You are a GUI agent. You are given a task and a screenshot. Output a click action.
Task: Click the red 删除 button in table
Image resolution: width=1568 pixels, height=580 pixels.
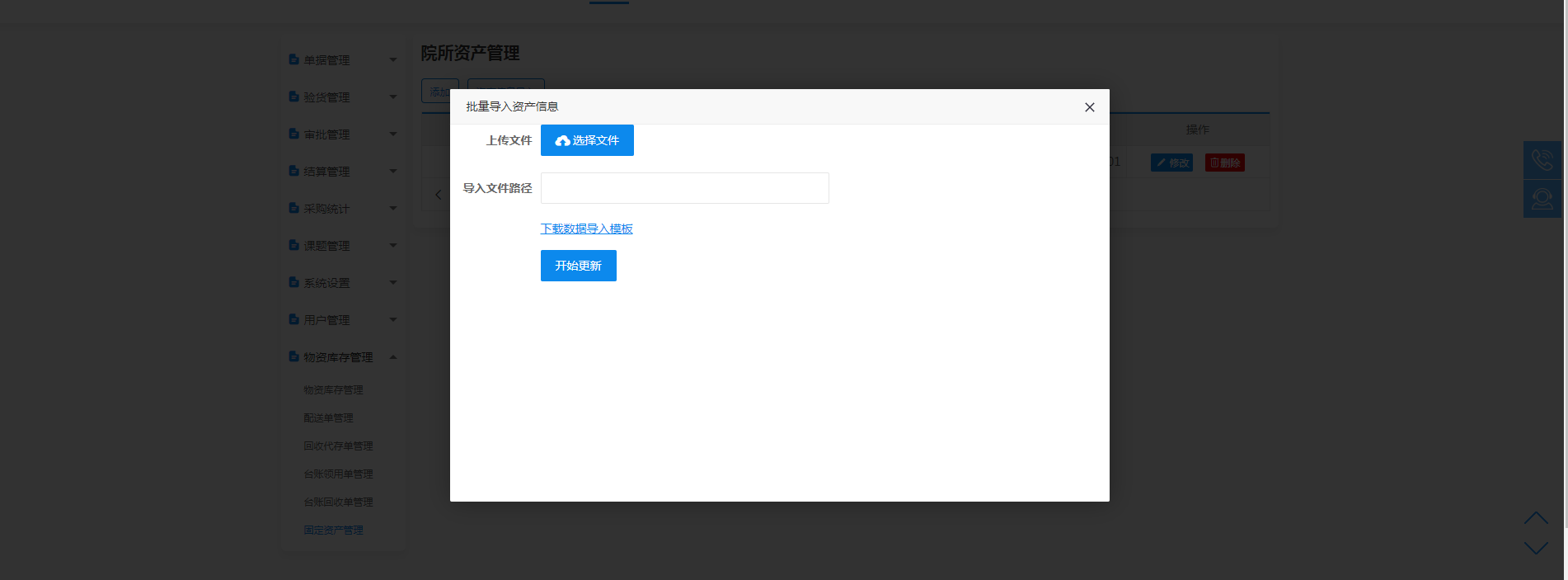click(x=1224, y=163)
